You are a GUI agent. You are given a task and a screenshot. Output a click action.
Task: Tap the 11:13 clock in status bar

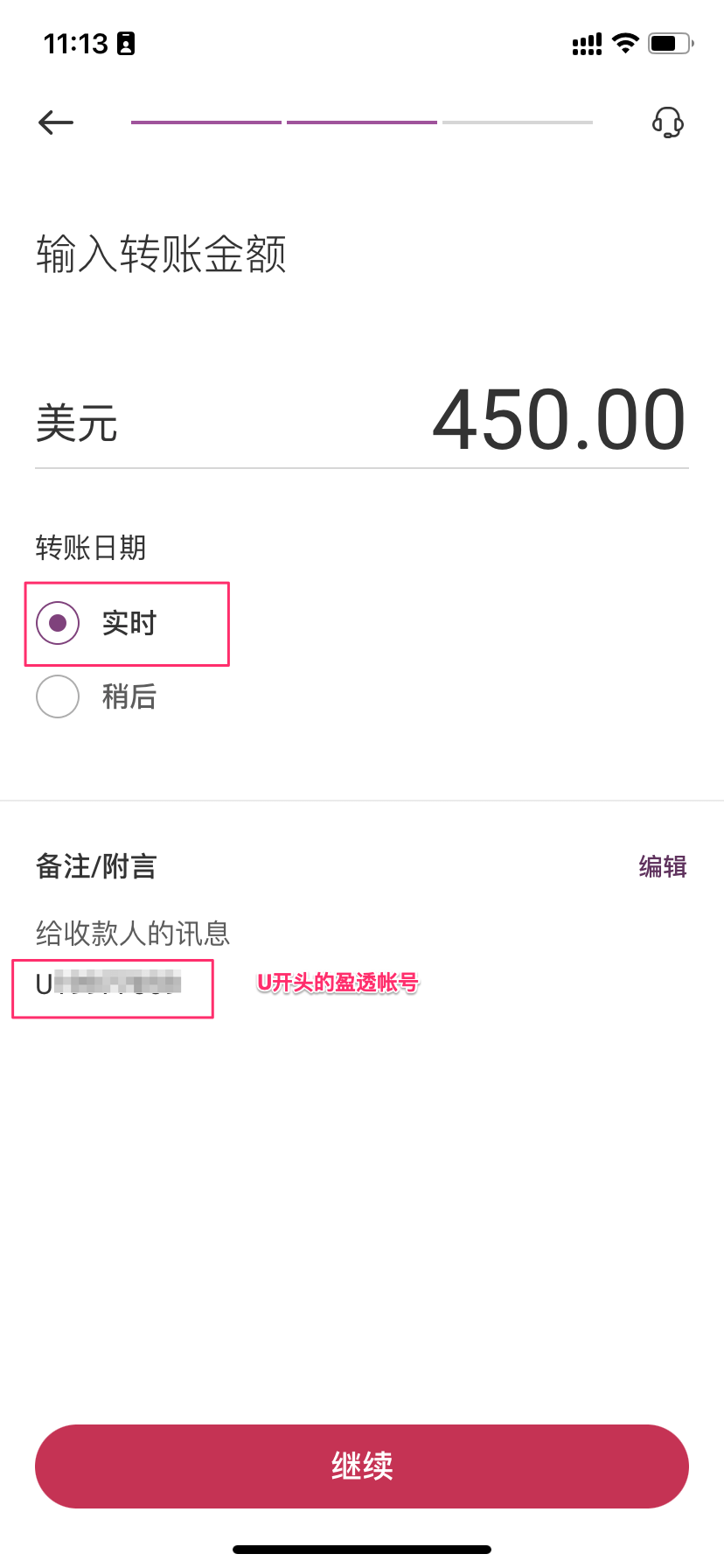(x=76, y=44)
